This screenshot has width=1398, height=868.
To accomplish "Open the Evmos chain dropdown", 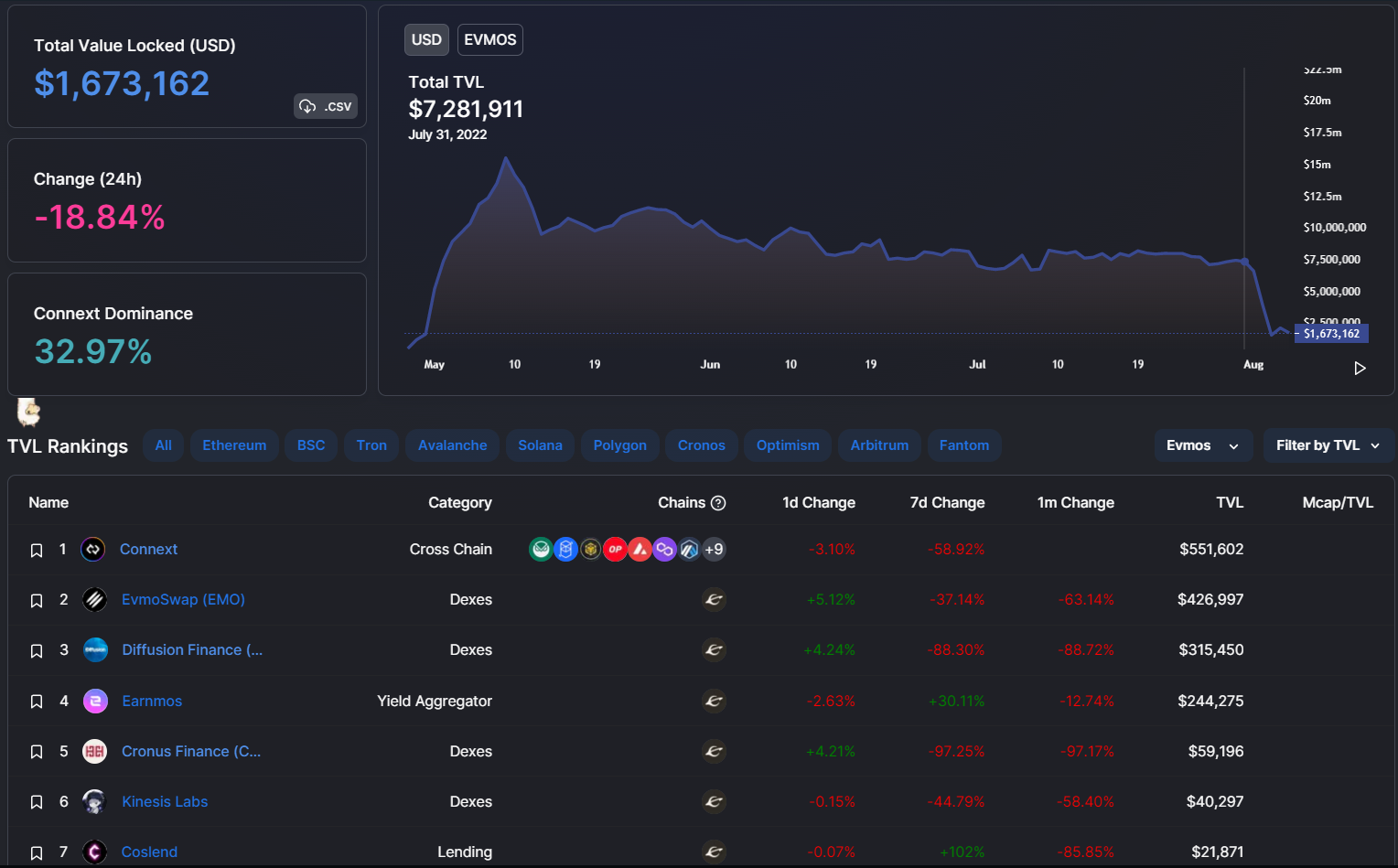I will click(x=1203, y=445).
